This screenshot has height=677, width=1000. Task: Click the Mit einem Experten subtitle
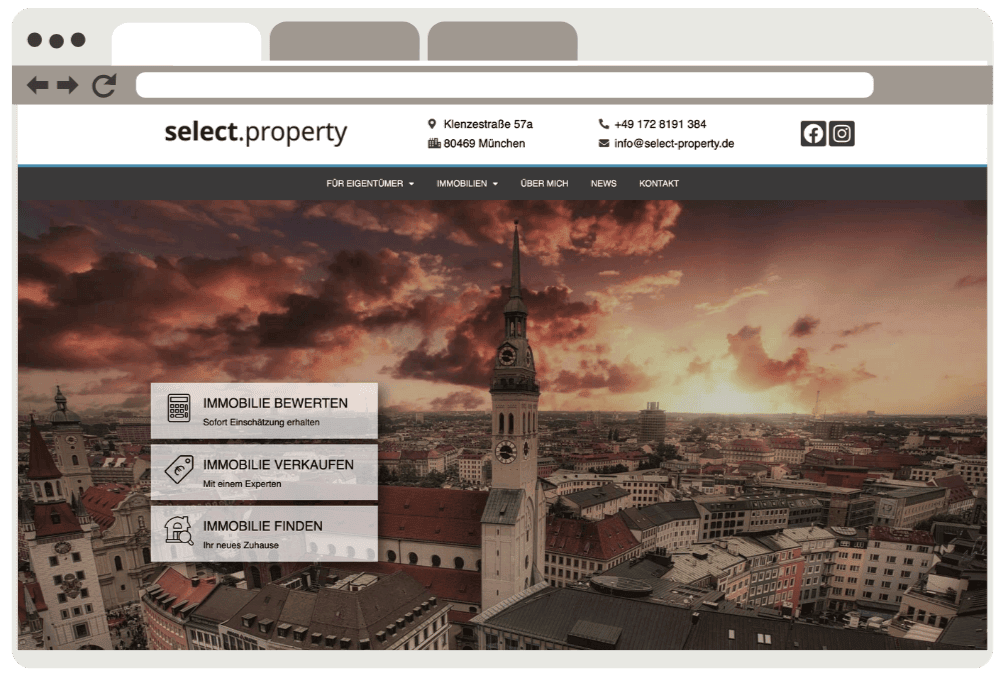(x=242, y=484)
